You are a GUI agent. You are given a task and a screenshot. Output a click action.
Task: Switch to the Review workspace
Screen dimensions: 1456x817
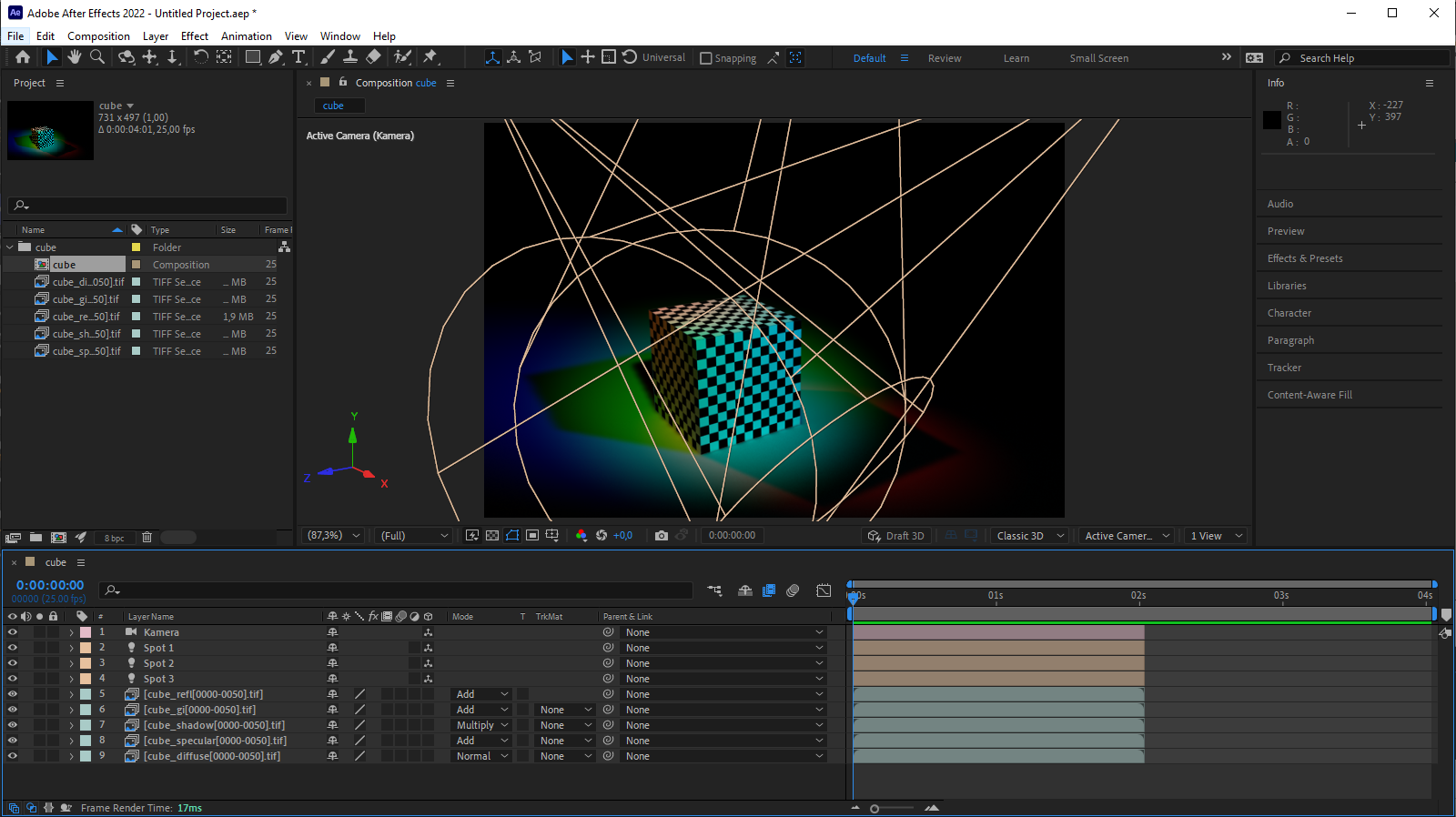point(944,58)
